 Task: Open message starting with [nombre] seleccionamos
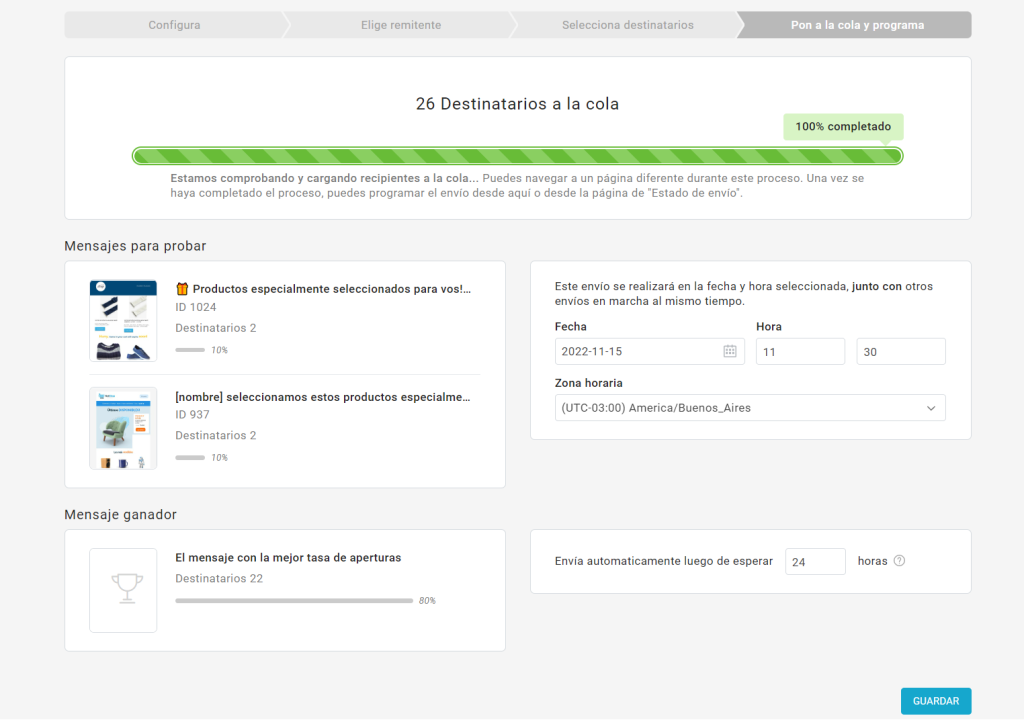pos(322,397)
